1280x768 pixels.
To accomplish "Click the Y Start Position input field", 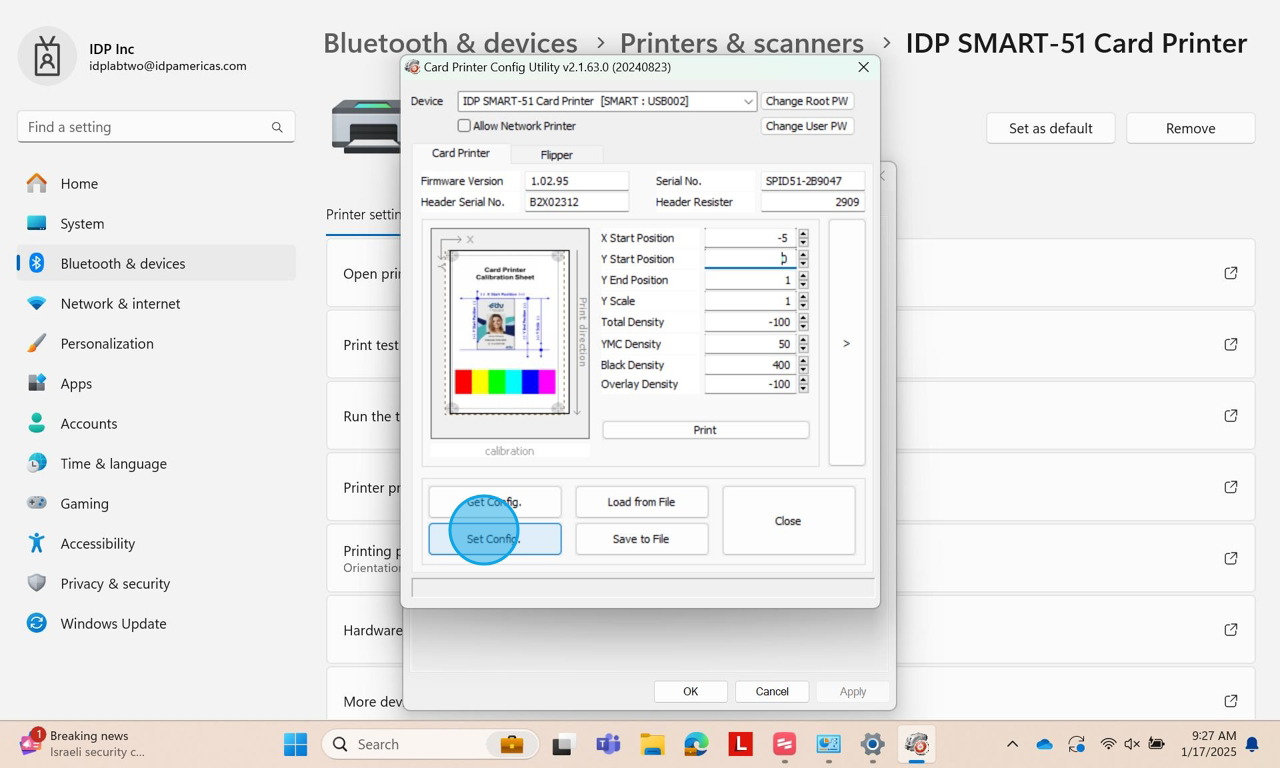I will [x=750, y=259].
